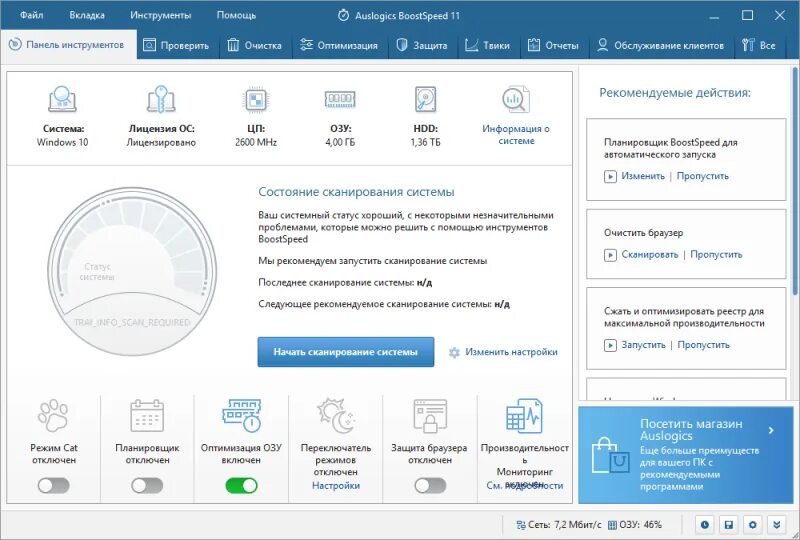The width and height of the screenshot is (800, 540).
Task: Click play icon next to Изменить
Action: click(610, 177)
